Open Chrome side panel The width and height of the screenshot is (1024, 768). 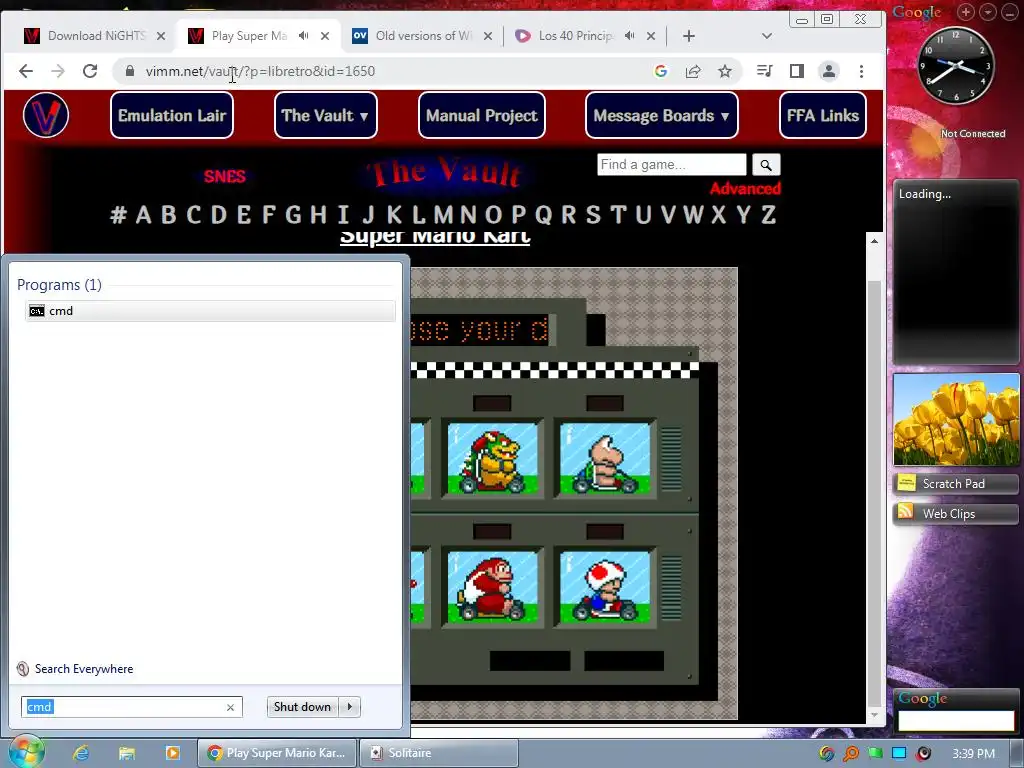797,71
